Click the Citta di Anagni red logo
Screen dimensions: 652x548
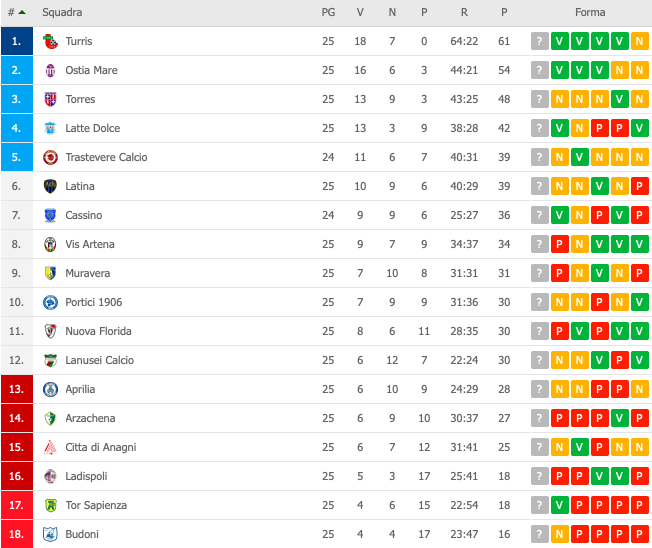click(50, 447)
